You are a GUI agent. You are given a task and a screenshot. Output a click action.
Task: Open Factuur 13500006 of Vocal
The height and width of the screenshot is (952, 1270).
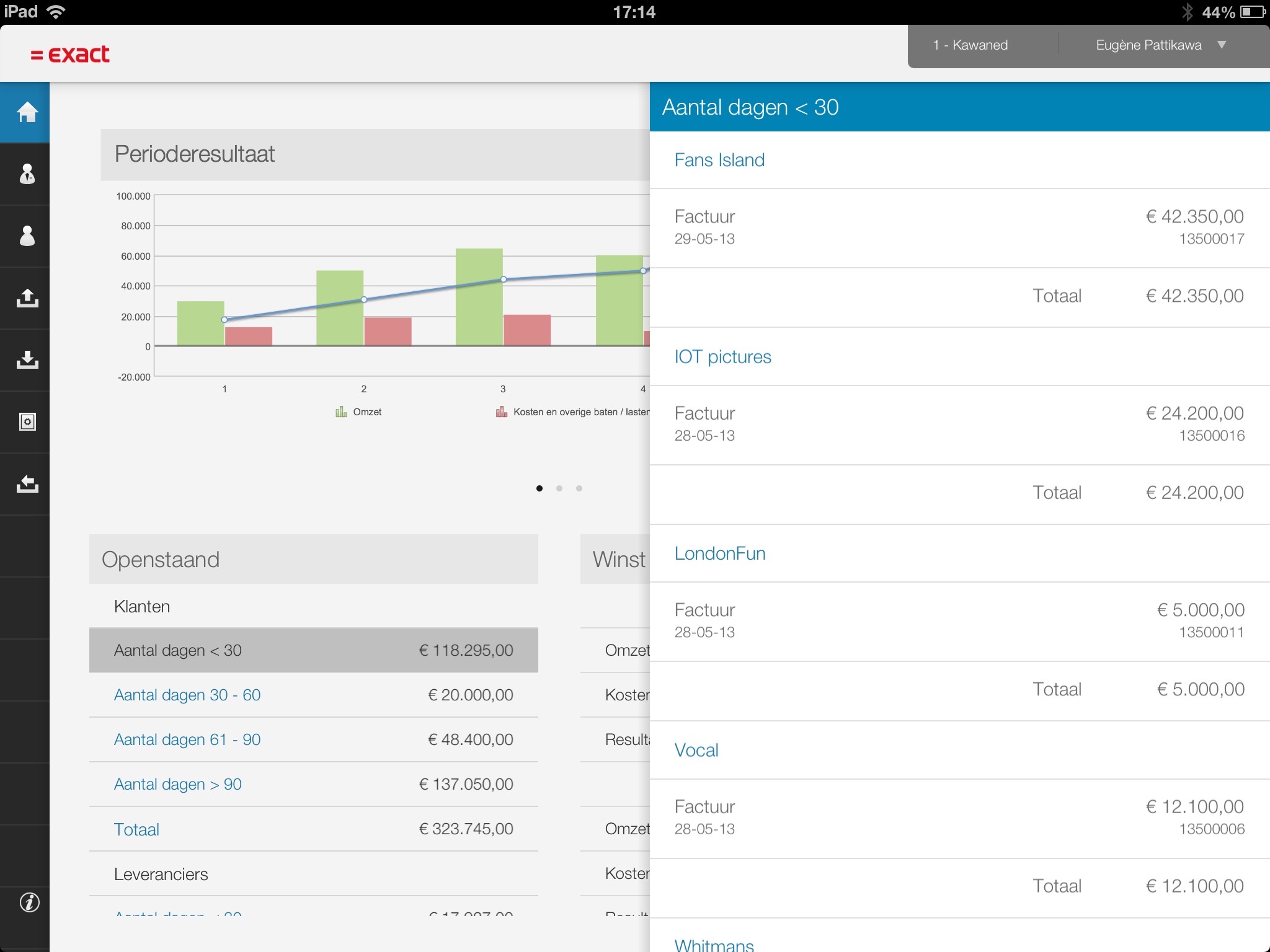pyautogui.click(x=960, y=819)
